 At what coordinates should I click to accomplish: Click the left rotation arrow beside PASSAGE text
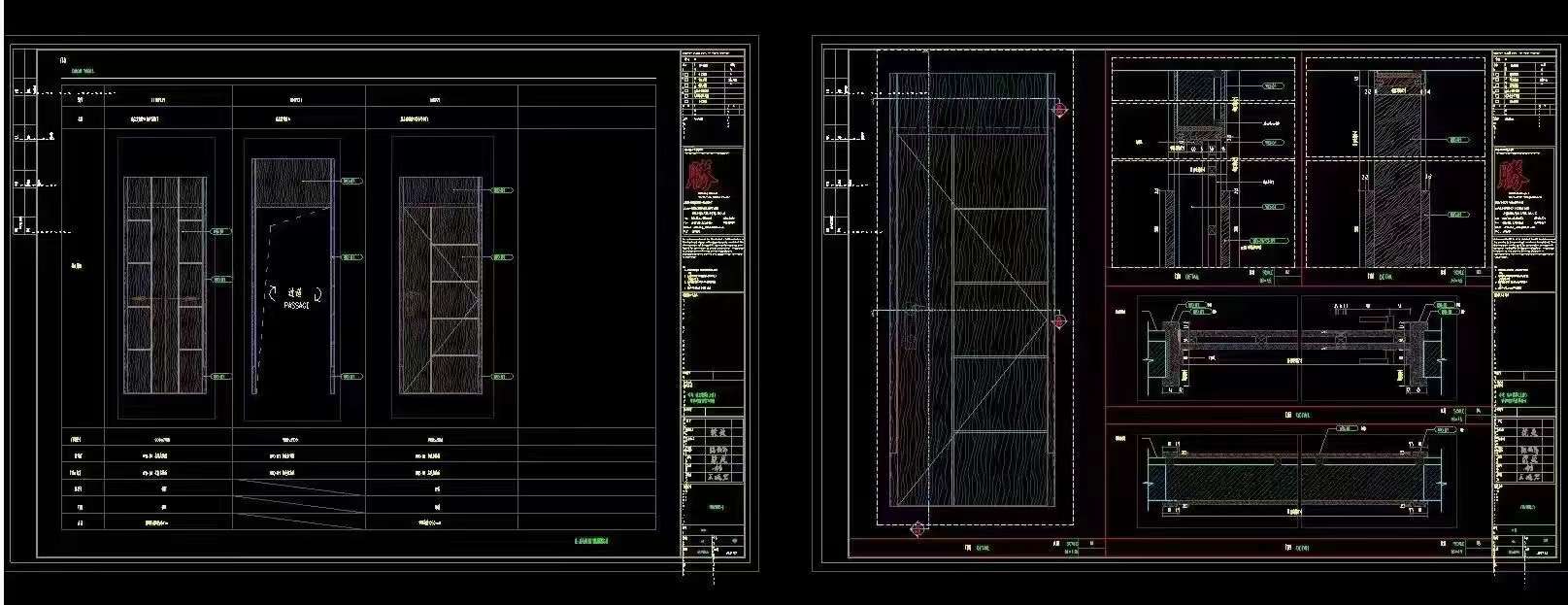click(272, 292)
